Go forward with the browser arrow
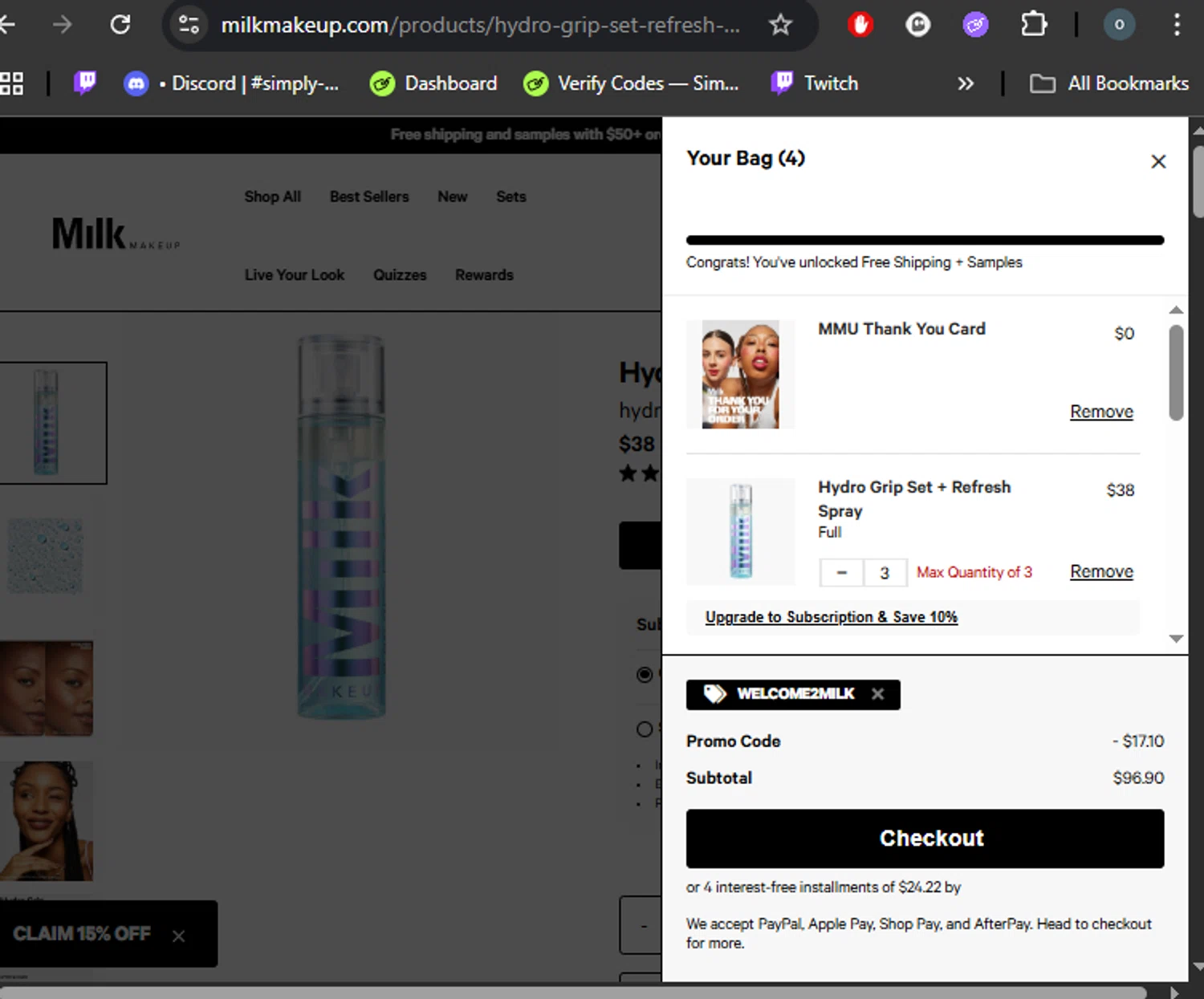 coord(62,25)
